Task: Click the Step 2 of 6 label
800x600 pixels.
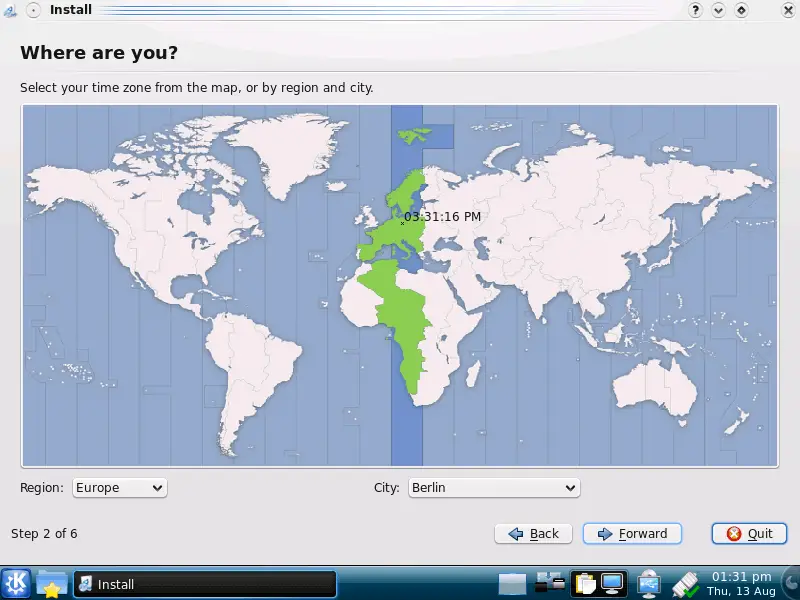Action: (x=44, y=534)
